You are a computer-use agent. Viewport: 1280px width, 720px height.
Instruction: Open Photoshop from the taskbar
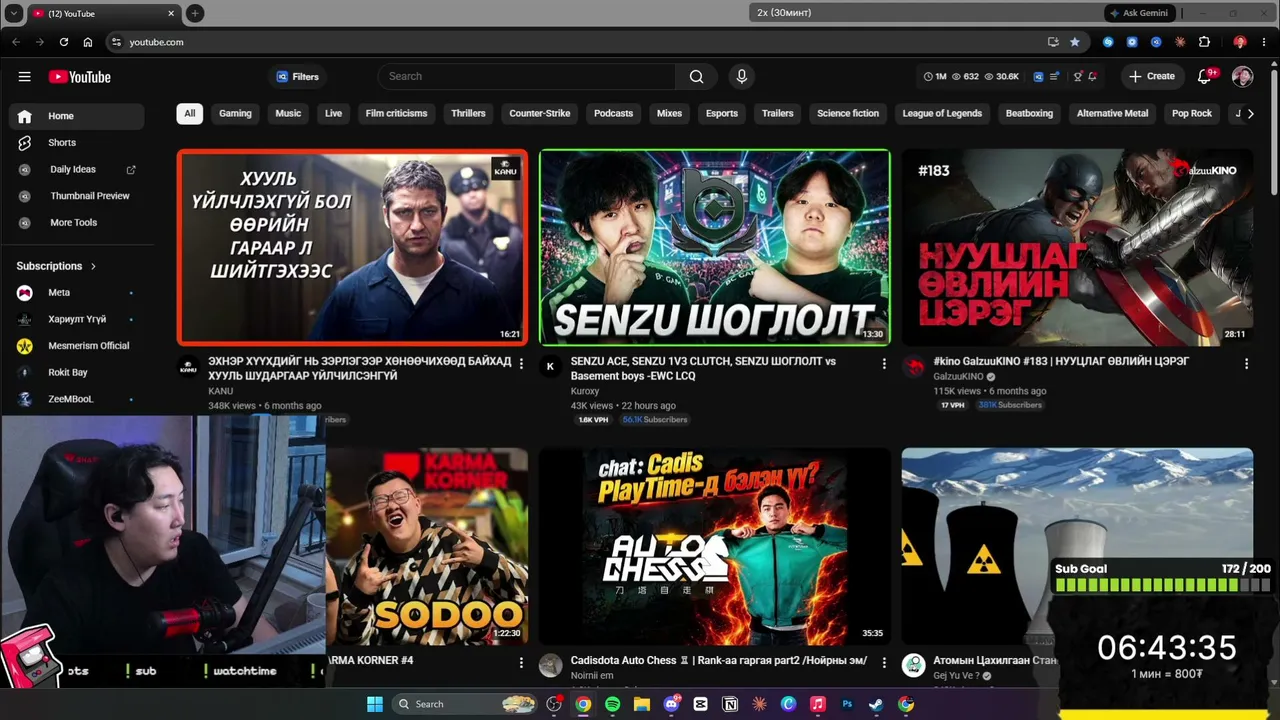[x=847, y=704]
